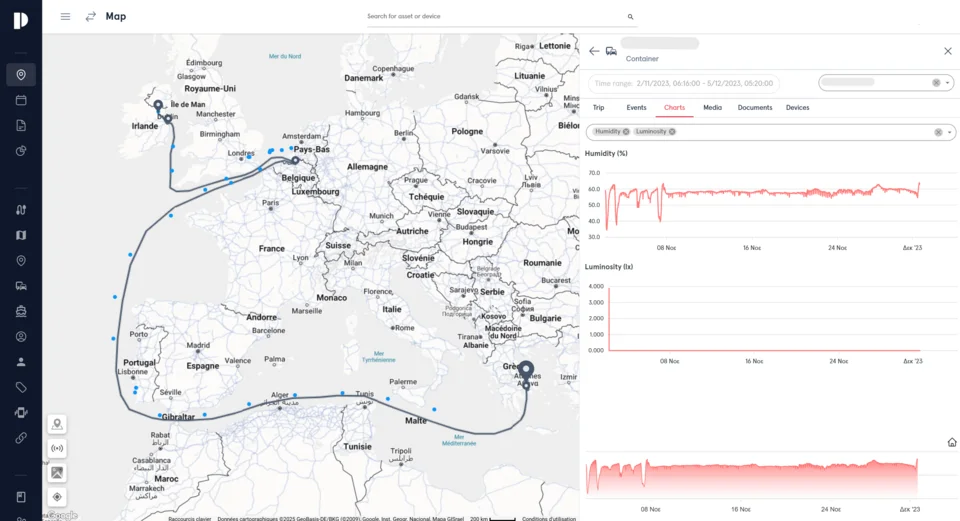Click the signal broadcast map button
Viewport: 960px width, 521px height.
[x=57, y=448]
